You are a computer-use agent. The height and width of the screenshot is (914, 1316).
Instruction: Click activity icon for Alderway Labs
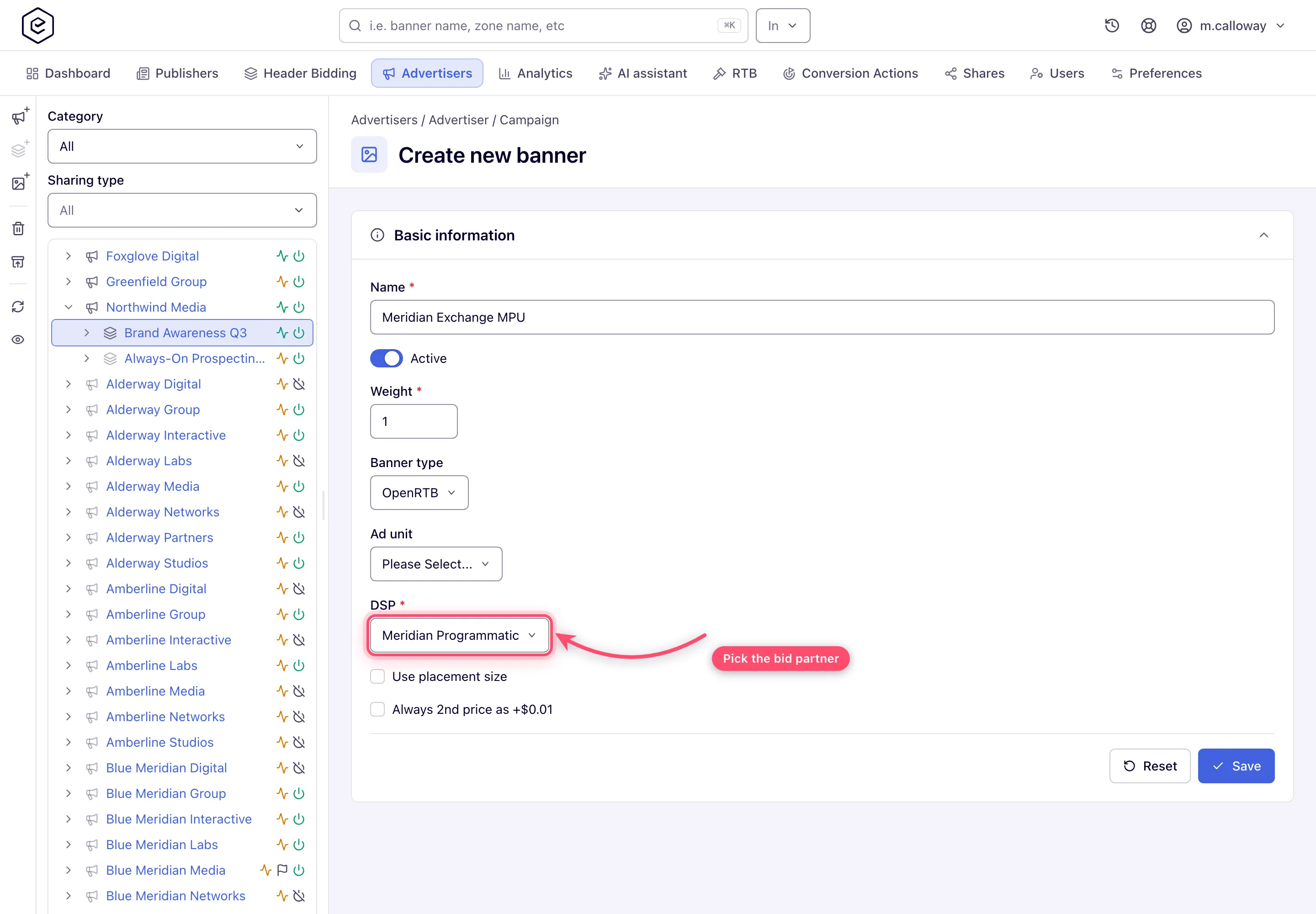[282, 461]
